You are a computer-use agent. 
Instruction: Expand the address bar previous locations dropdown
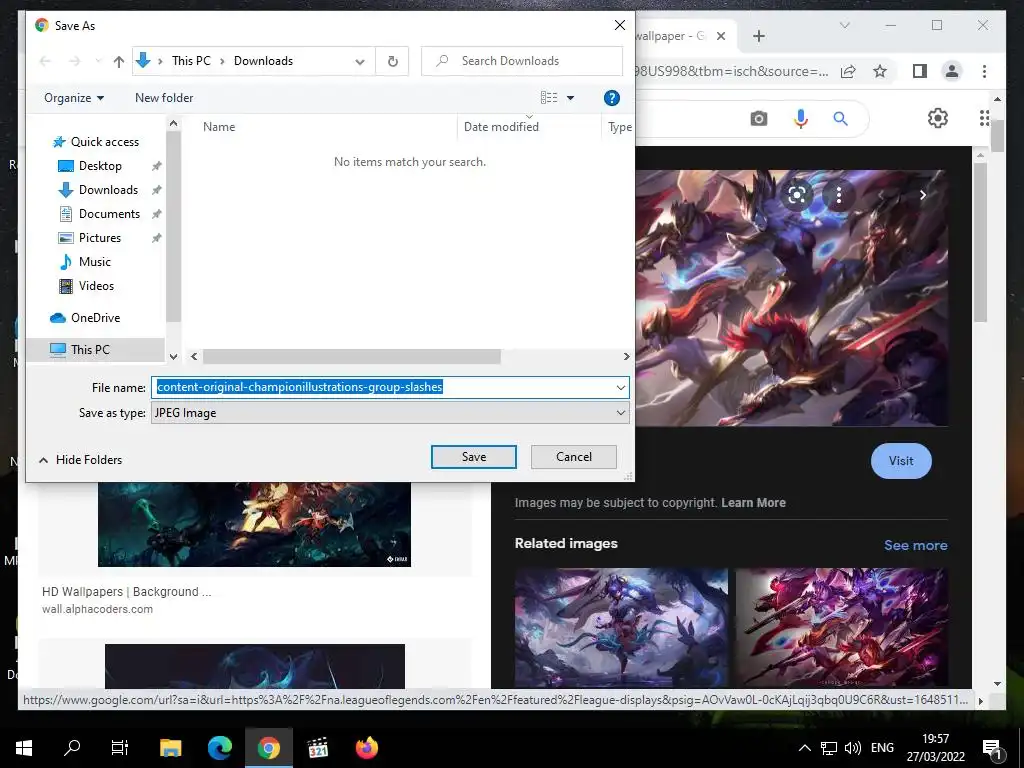click(x=360, y=61)
